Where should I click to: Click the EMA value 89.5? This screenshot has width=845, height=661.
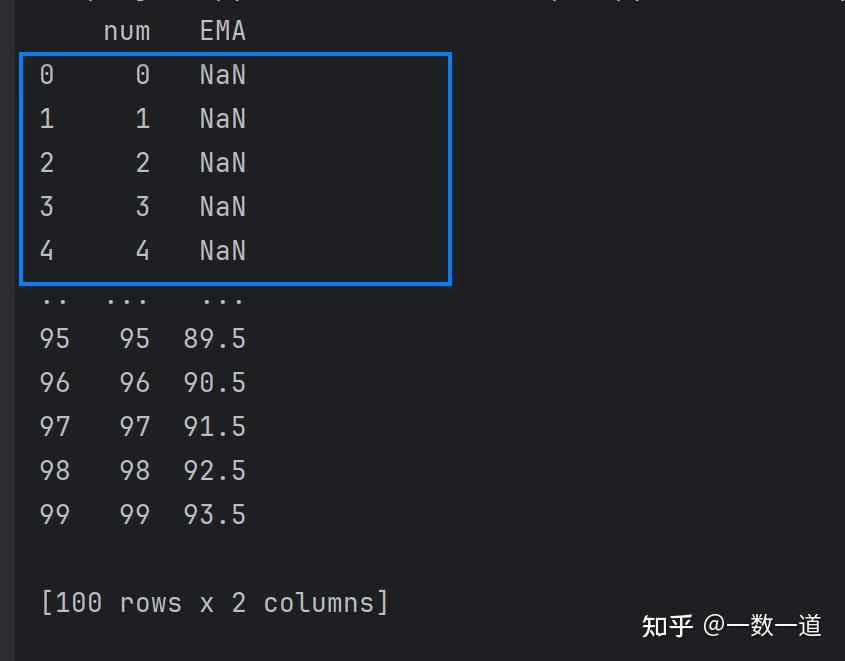(214, 339)
